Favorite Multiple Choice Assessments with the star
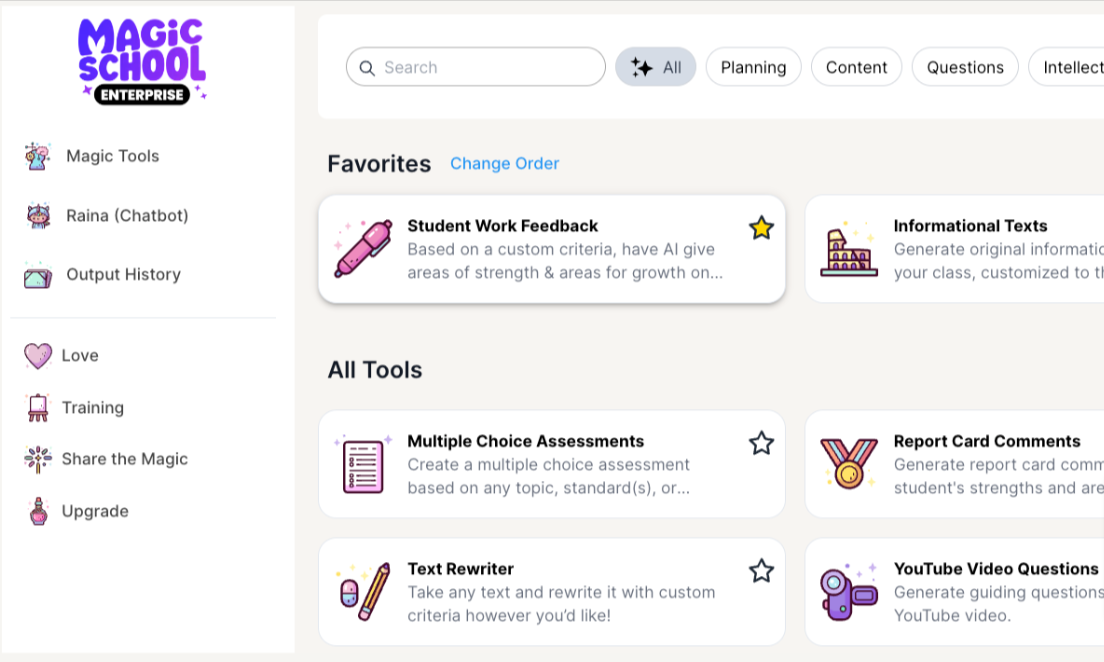 tap(761, 443)
